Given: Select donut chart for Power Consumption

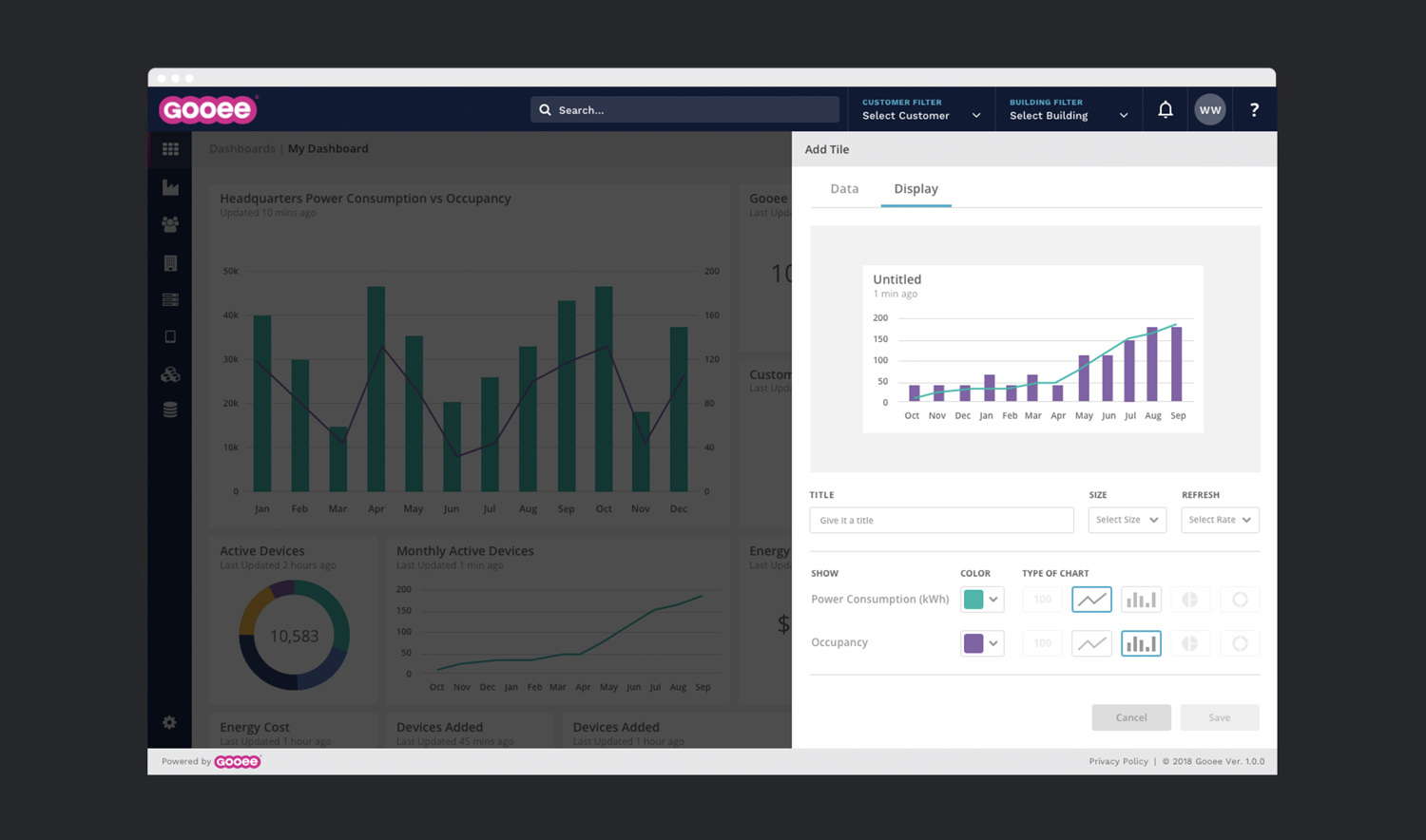Looking at the screenshot, I should [1240, 600].
